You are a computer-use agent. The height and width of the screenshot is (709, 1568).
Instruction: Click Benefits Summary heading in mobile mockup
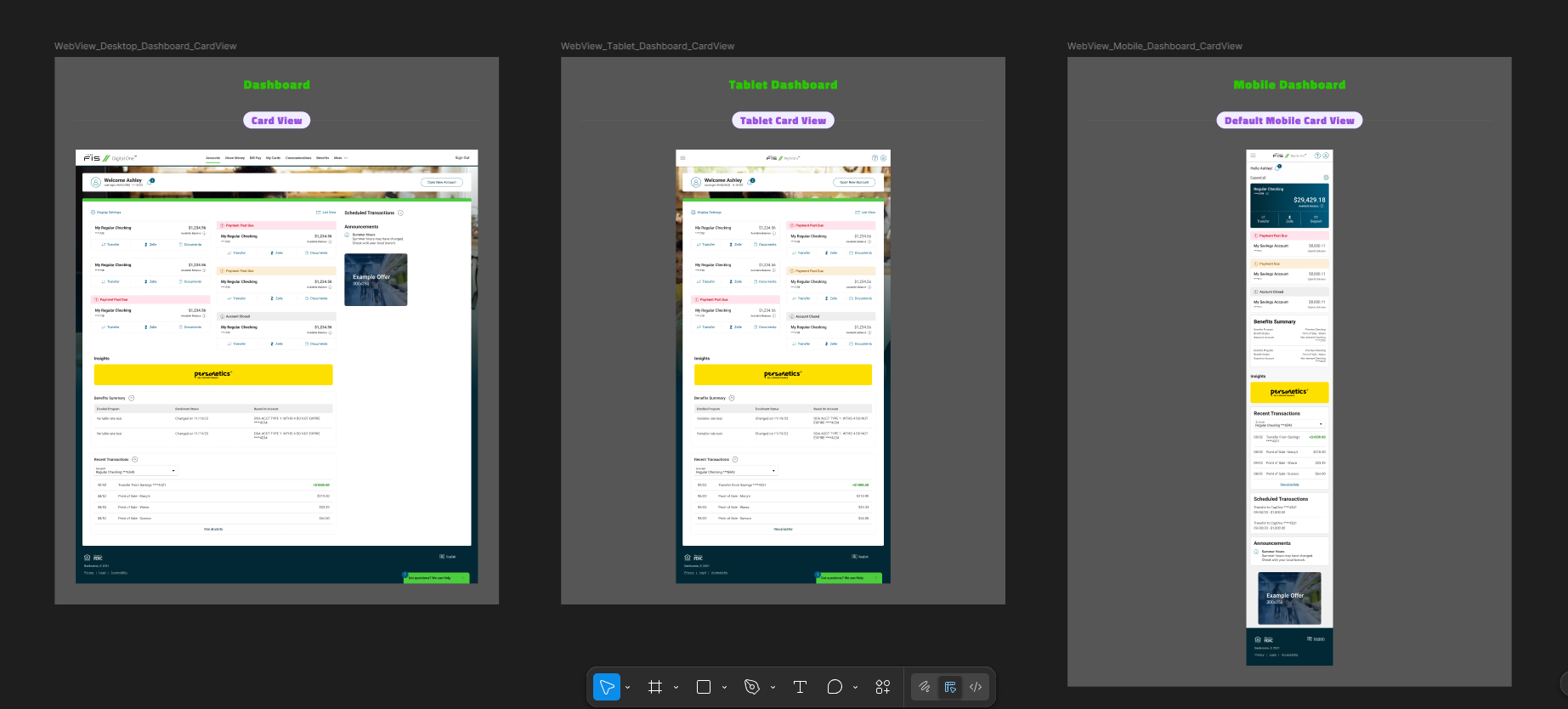1275,322
